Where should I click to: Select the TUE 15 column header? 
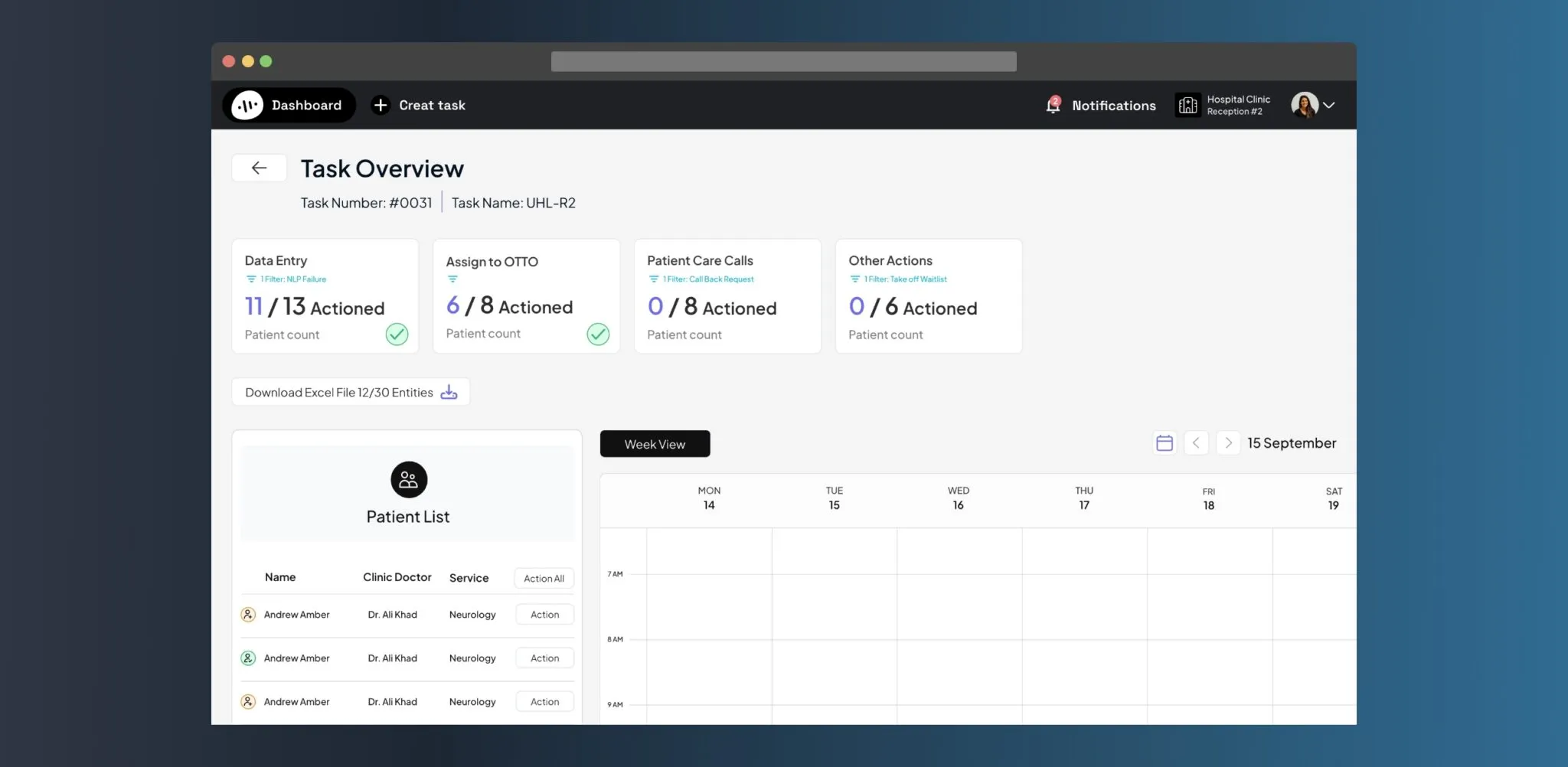coord(834,498)
